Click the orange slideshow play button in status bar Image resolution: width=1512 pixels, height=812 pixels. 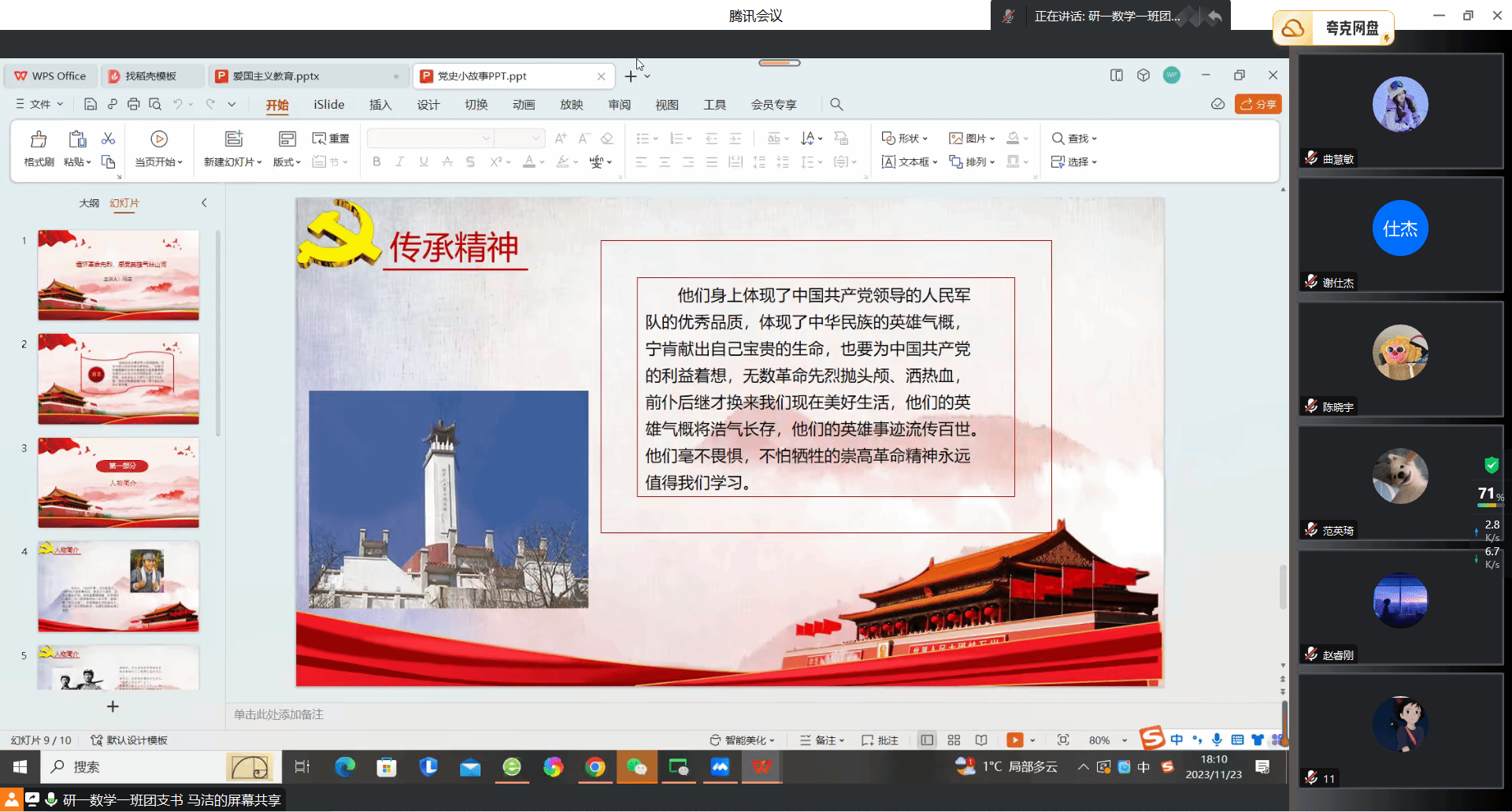click(x=1014, y=740)
